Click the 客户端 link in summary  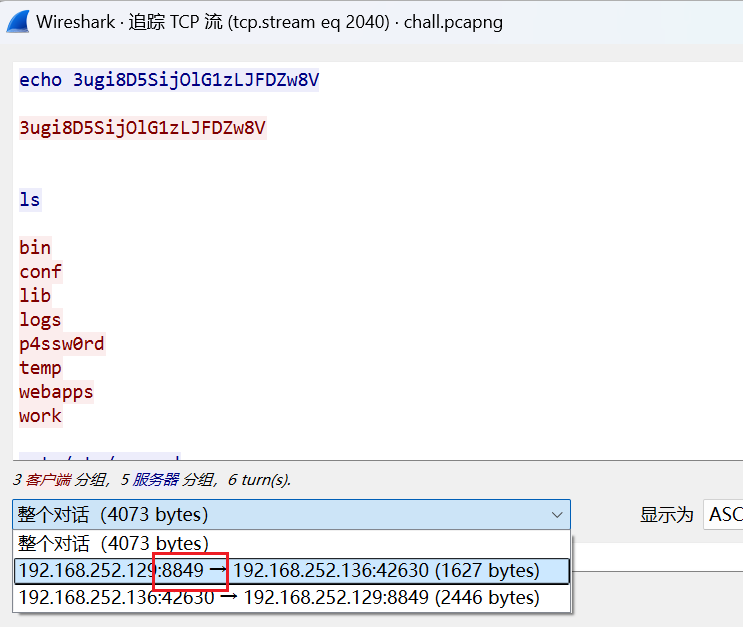tap(47, 480)
